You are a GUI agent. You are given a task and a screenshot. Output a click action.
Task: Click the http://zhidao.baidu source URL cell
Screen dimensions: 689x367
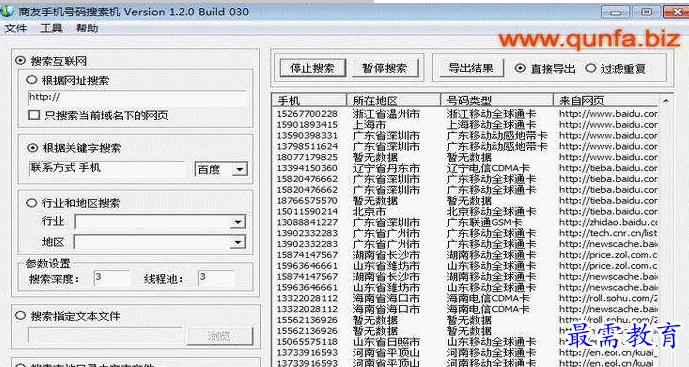tap(608, 222)
